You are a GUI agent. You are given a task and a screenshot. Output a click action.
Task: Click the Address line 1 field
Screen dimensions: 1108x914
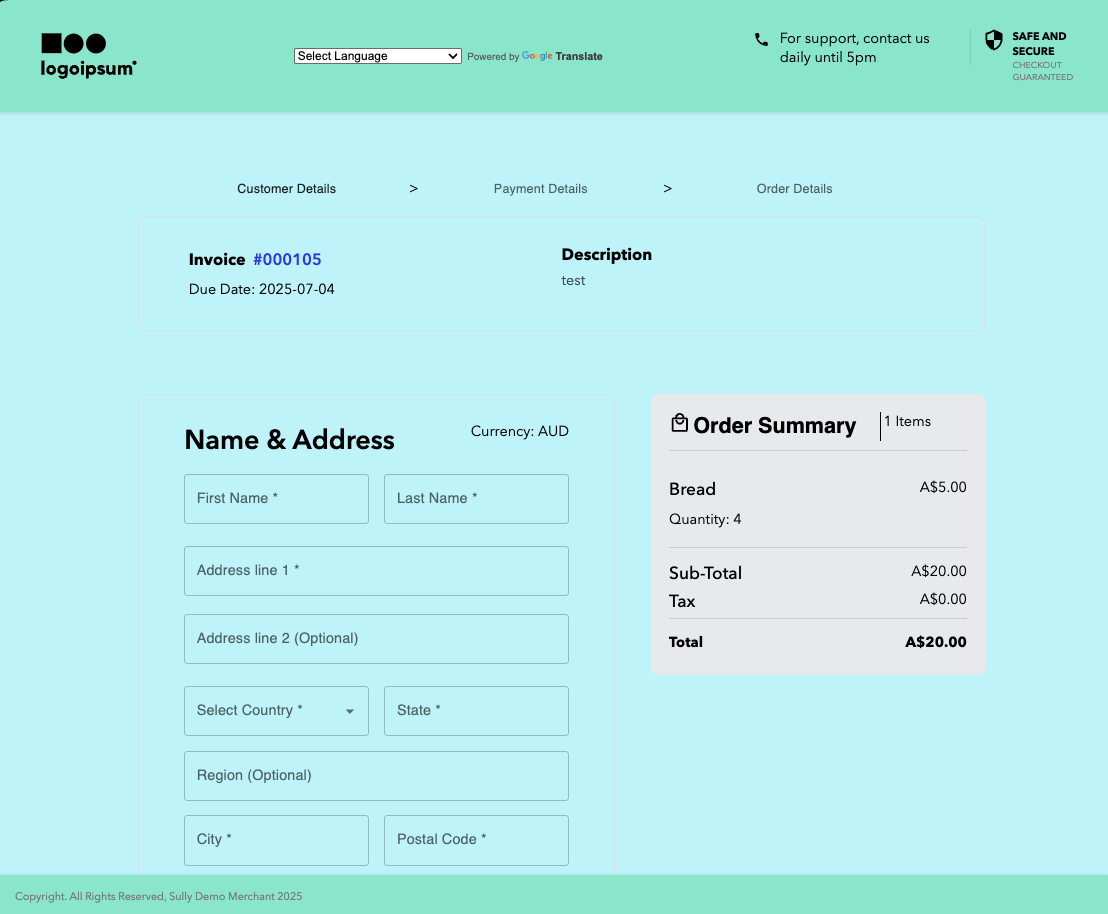pos(376,571)
